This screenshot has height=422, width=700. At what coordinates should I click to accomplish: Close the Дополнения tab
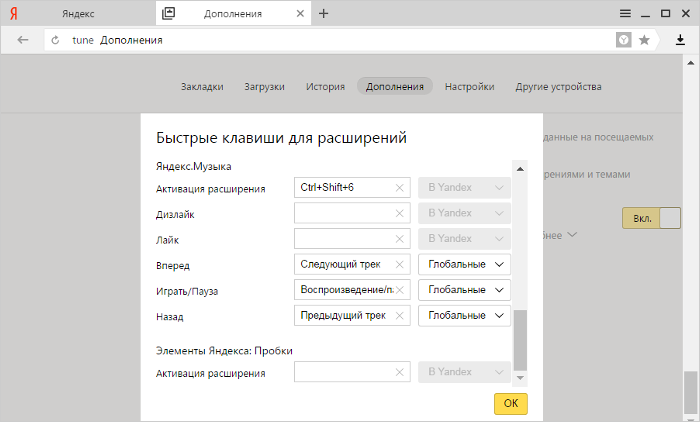pos(300,13)
